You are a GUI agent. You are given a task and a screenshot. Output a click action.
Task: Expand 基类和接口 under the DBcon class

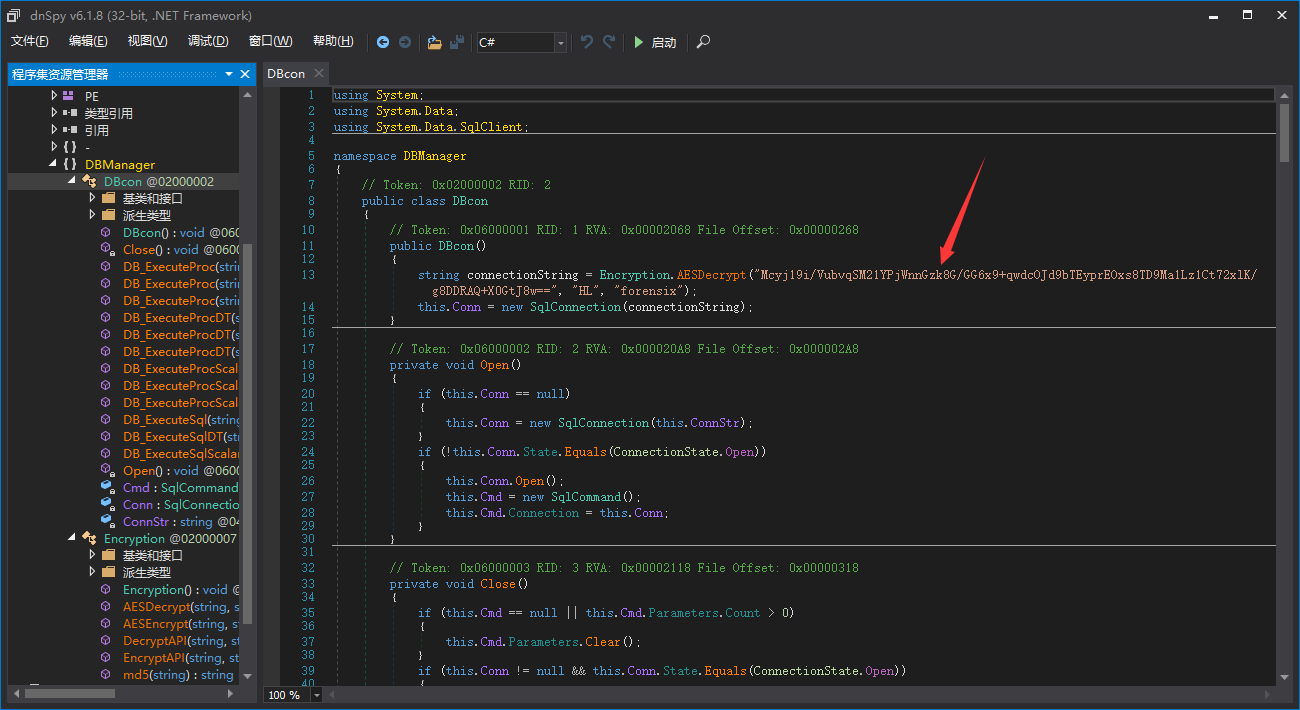(x=92, y=198)
